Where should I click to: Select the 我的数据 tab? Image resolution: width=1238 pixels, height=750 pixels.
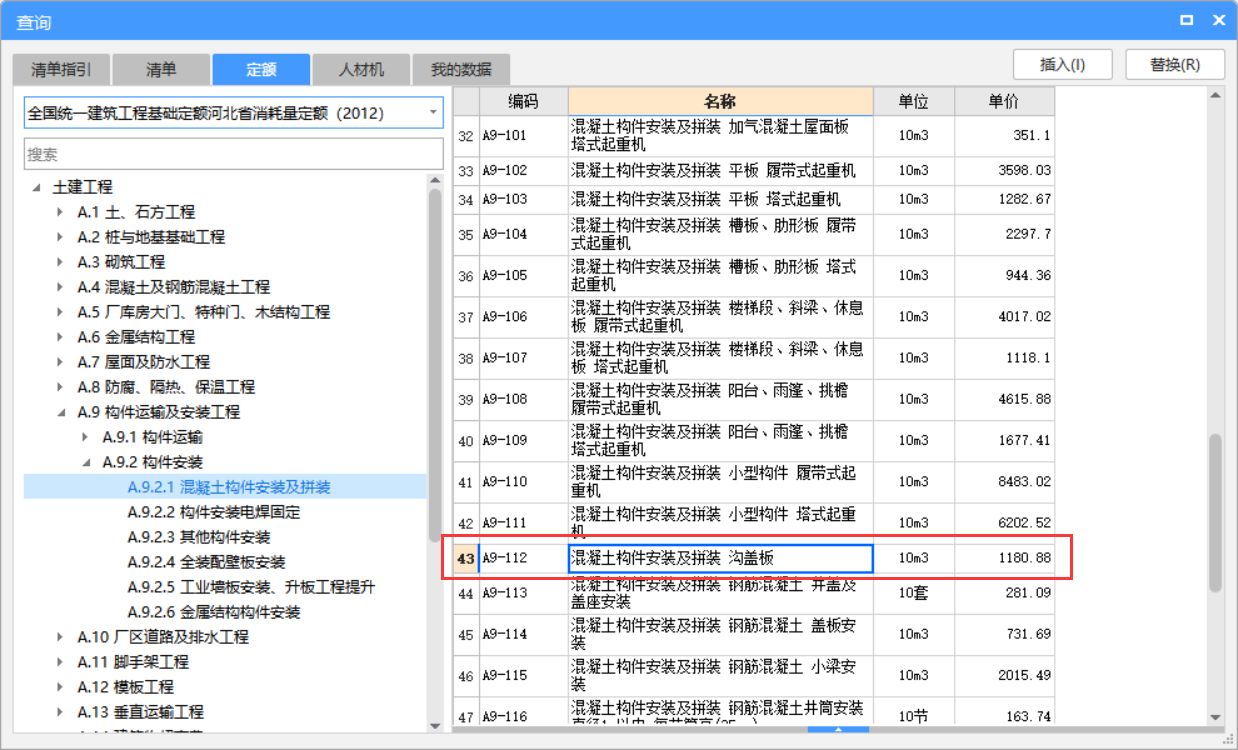tap(461, 69)
